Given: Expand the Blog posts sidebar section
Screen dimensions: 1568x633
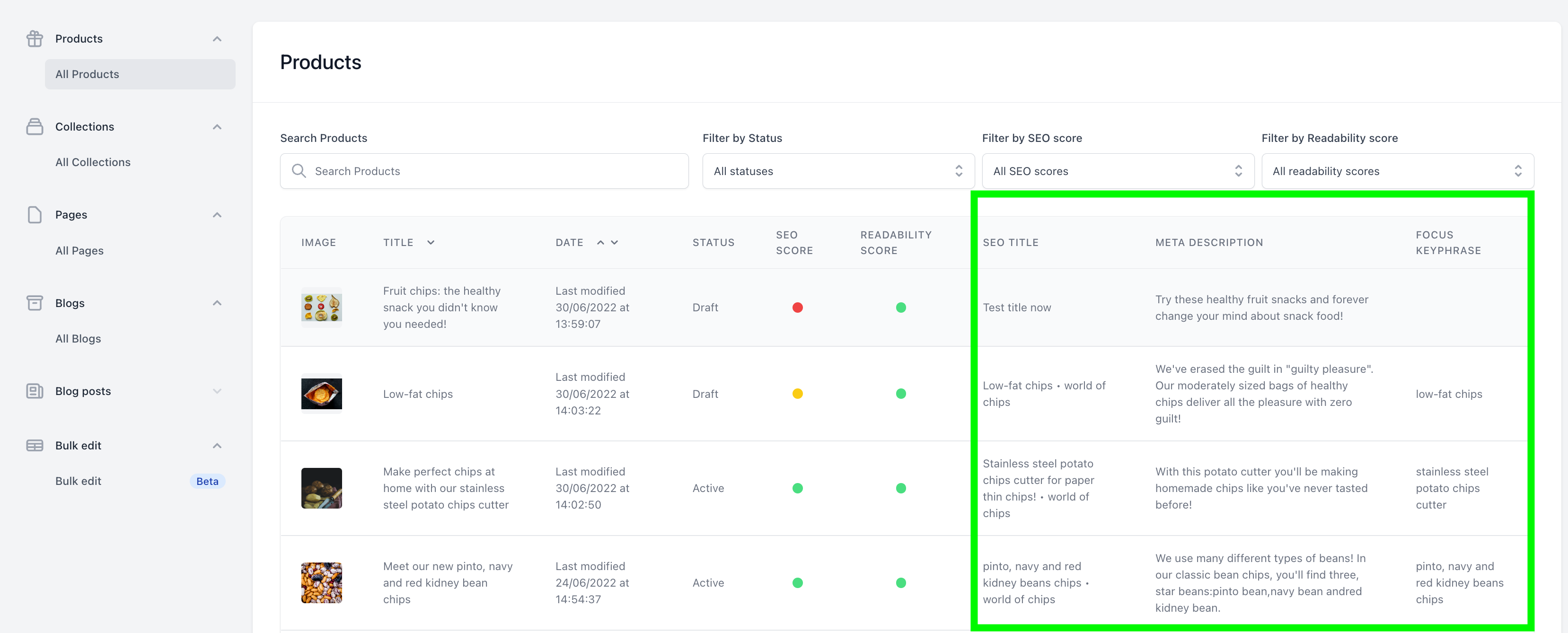Looking at the screenshot, I should (x=217, y=391).
